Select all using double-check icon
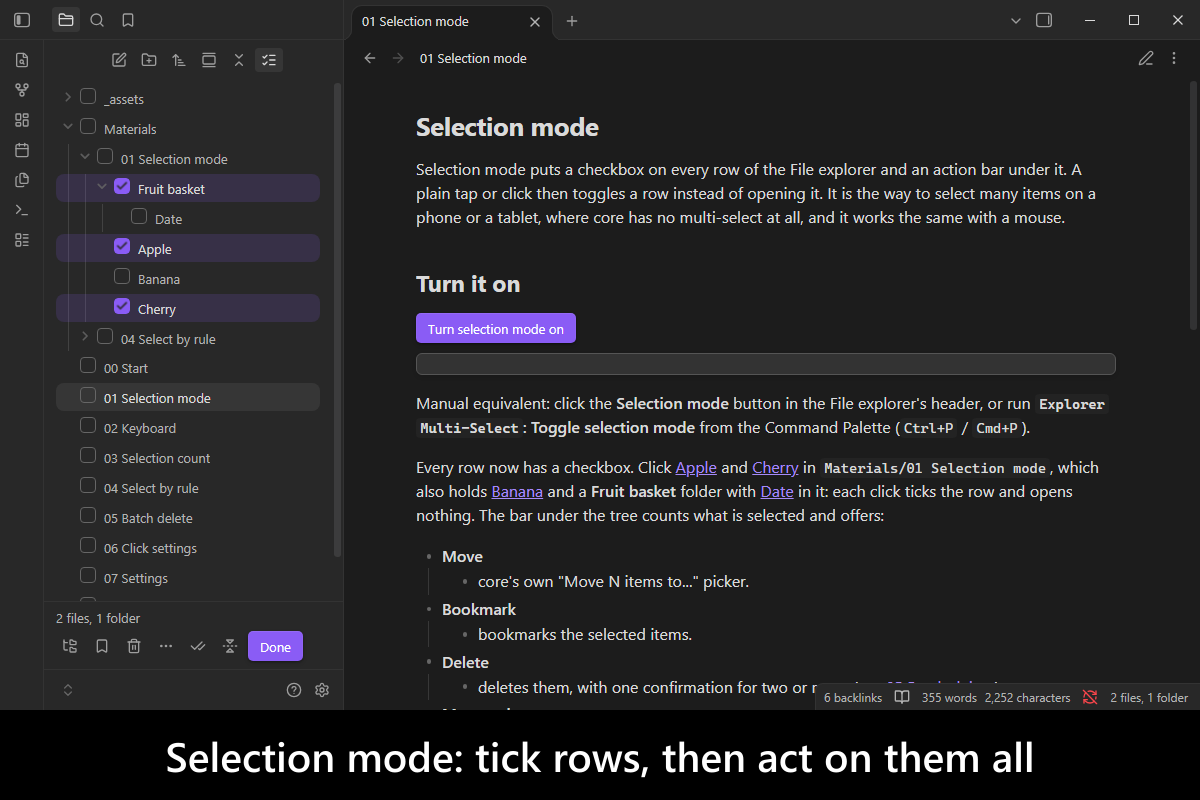This screenshot has height=800, width=1200. pyautogui.click(x=198, y=646)
